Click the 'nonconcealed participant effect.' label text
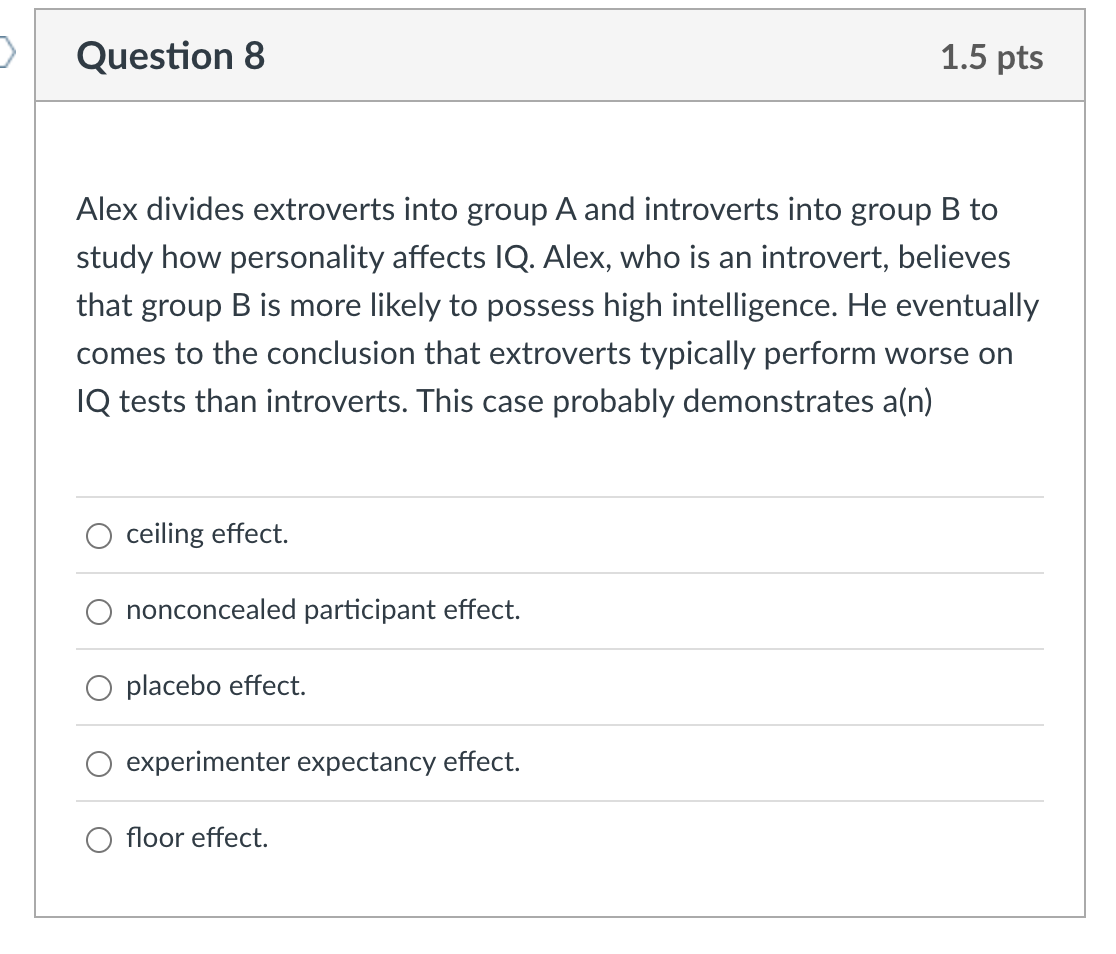 pyautogui.click(x=323, y=610)
